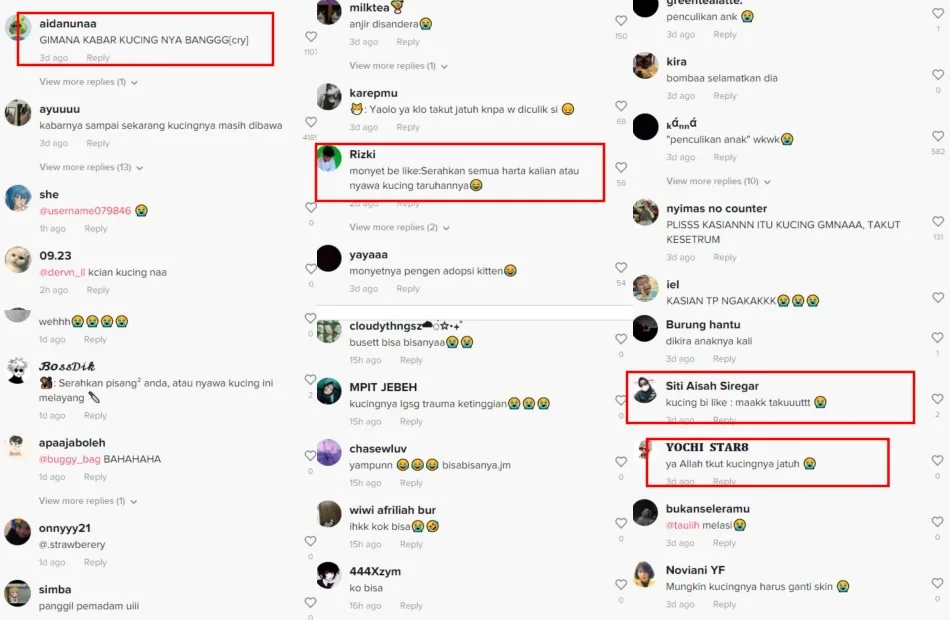This screenshot has height=620, width=950.
Task: Tap heart icon on nyimas no counter comment
Action: click(x=938, y=222)
